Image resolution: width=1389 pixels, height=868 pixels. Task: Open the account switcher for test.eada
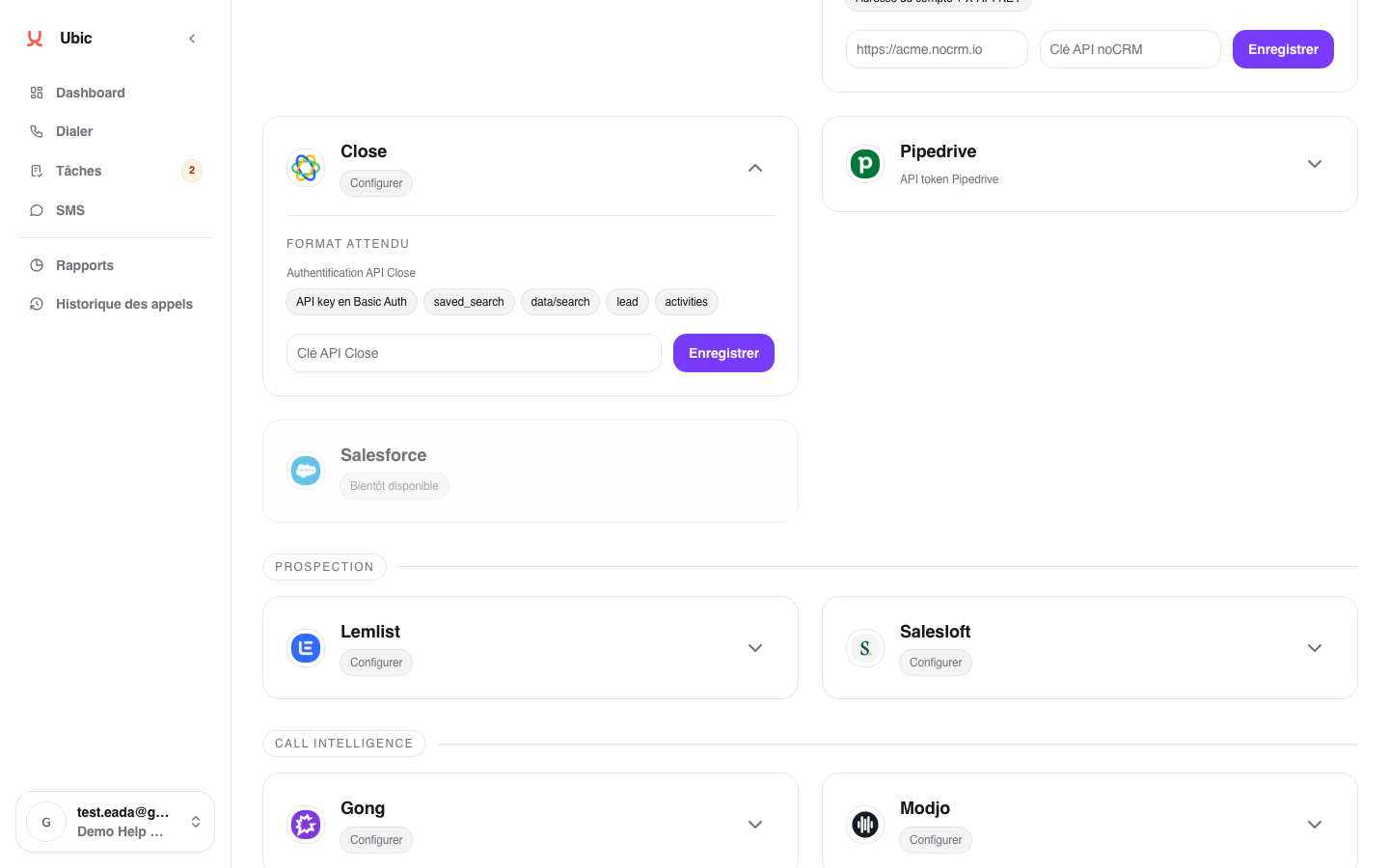point(115,822)
